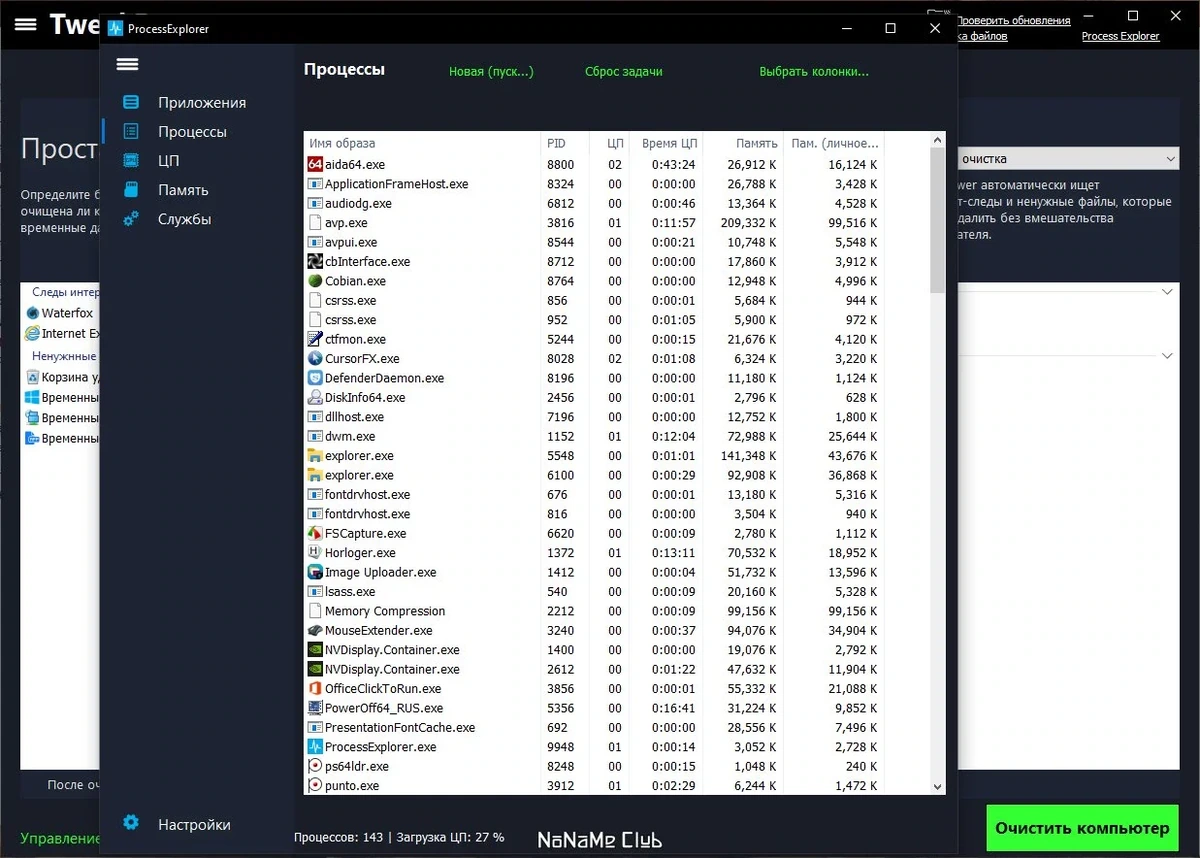Expand second chevron in the right panel
The image size is (1200, 858).
coord(1167,356)
